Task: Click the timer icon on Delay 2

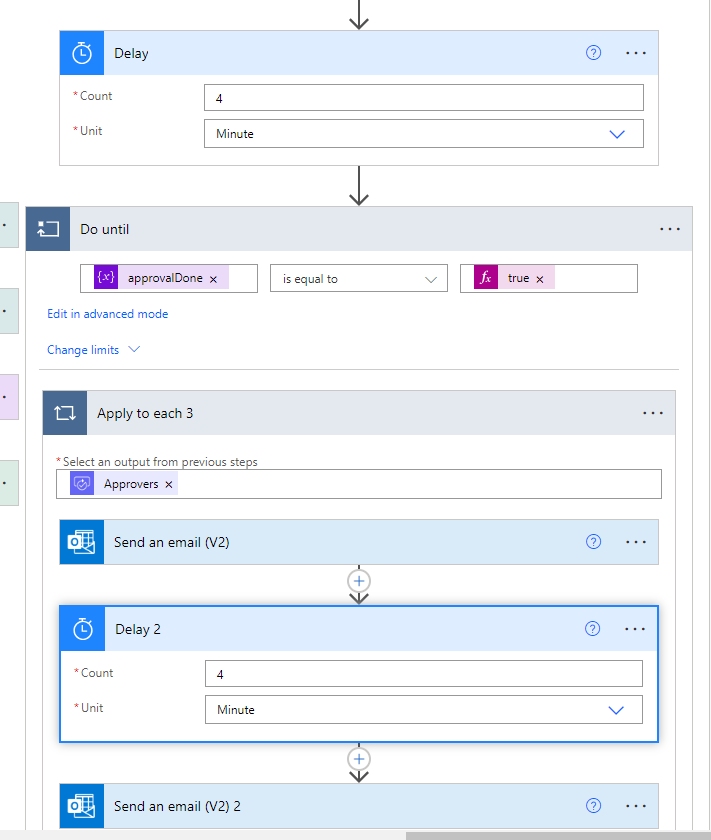Action: [81, 628]
